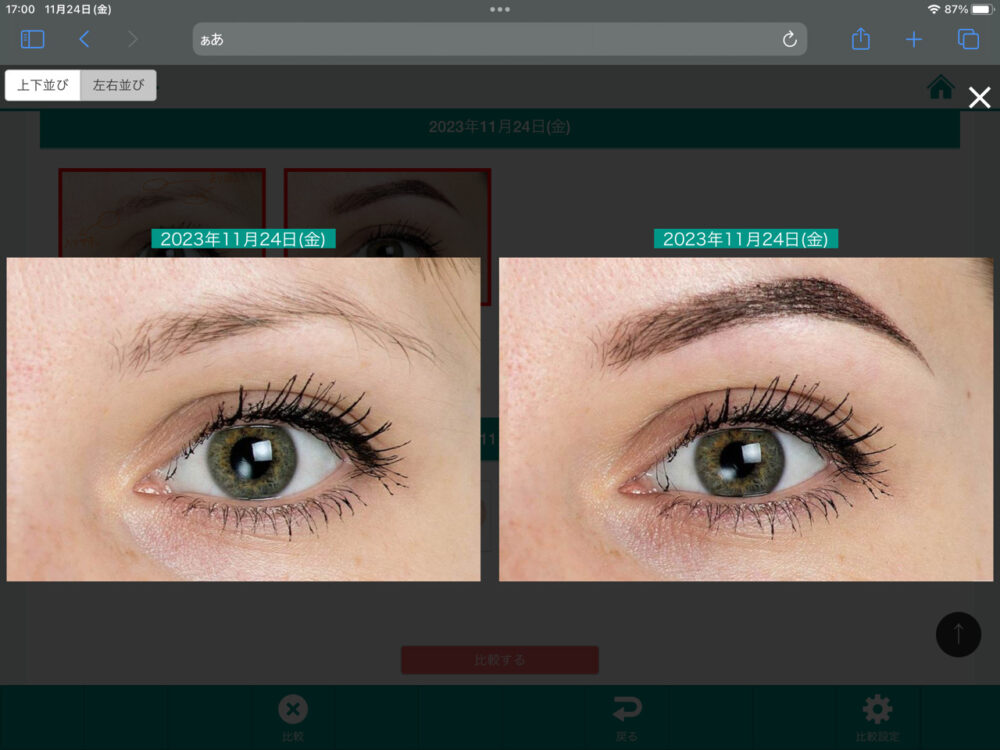Open the Safari sidebar panel
This screenshot has height=750, width=1000.
point(33,39)
